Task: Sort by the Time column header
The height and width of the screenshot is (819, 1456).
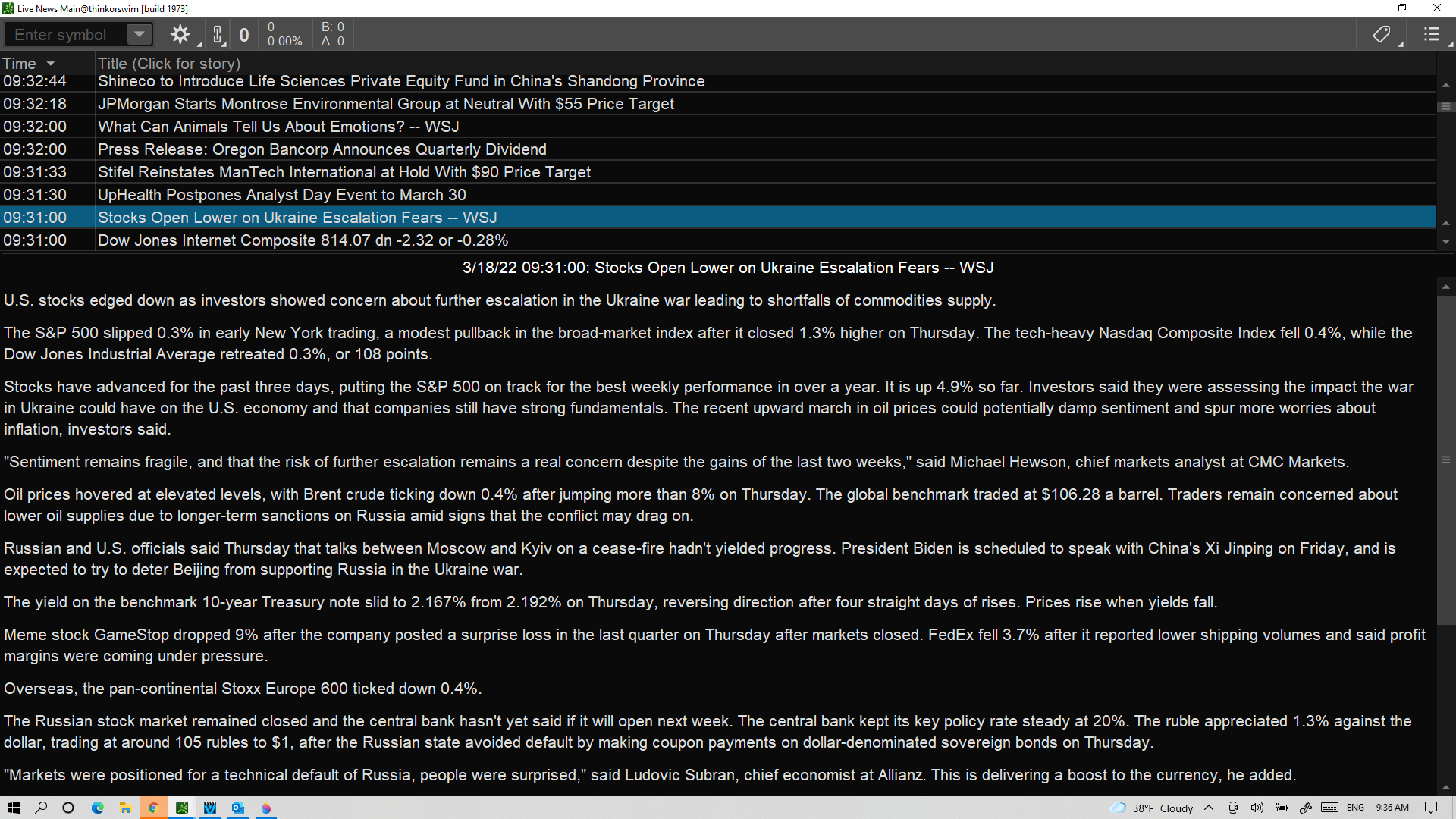Action: tap(29, 64)
